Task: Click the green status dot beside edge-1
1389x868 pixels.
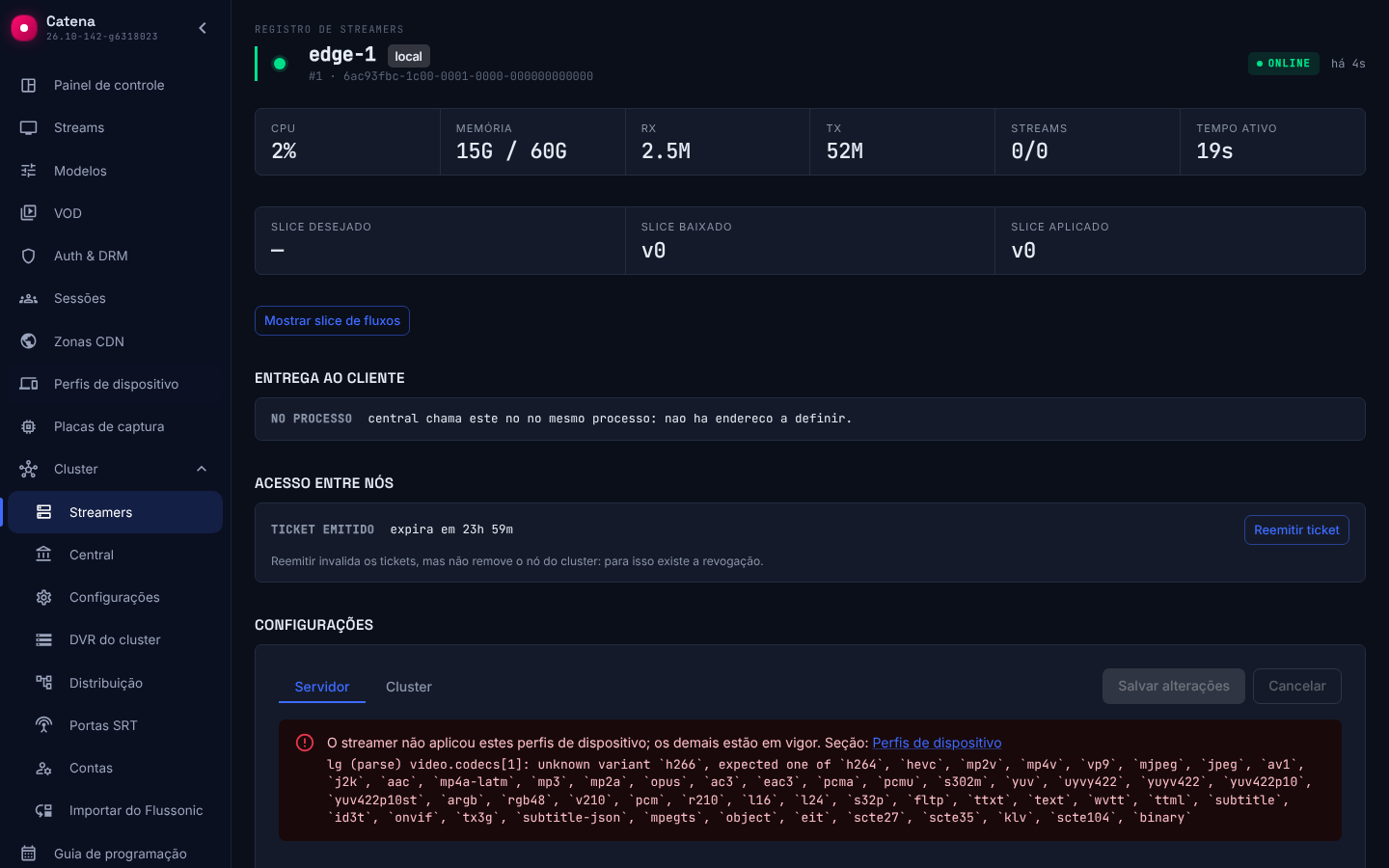Action: pyautogui.click(x=280, y=64)
